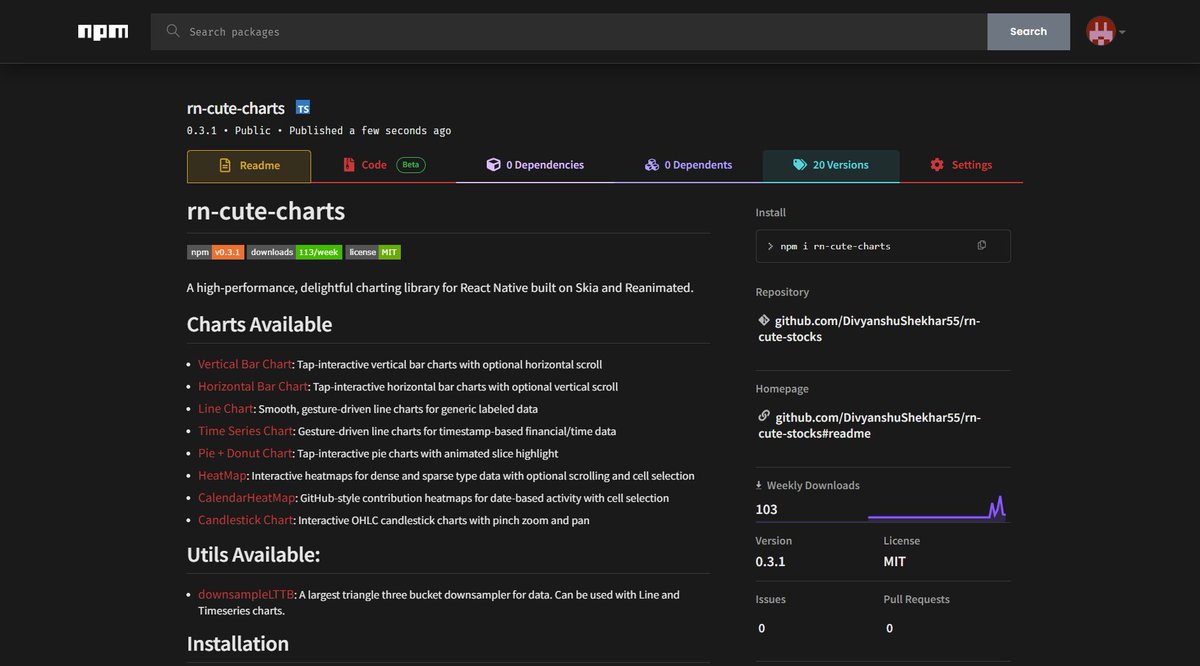Screen dimensions: 1200x666
Task: Click the weekly downloads sparkline chart
Action: click(x=937, y=507)
